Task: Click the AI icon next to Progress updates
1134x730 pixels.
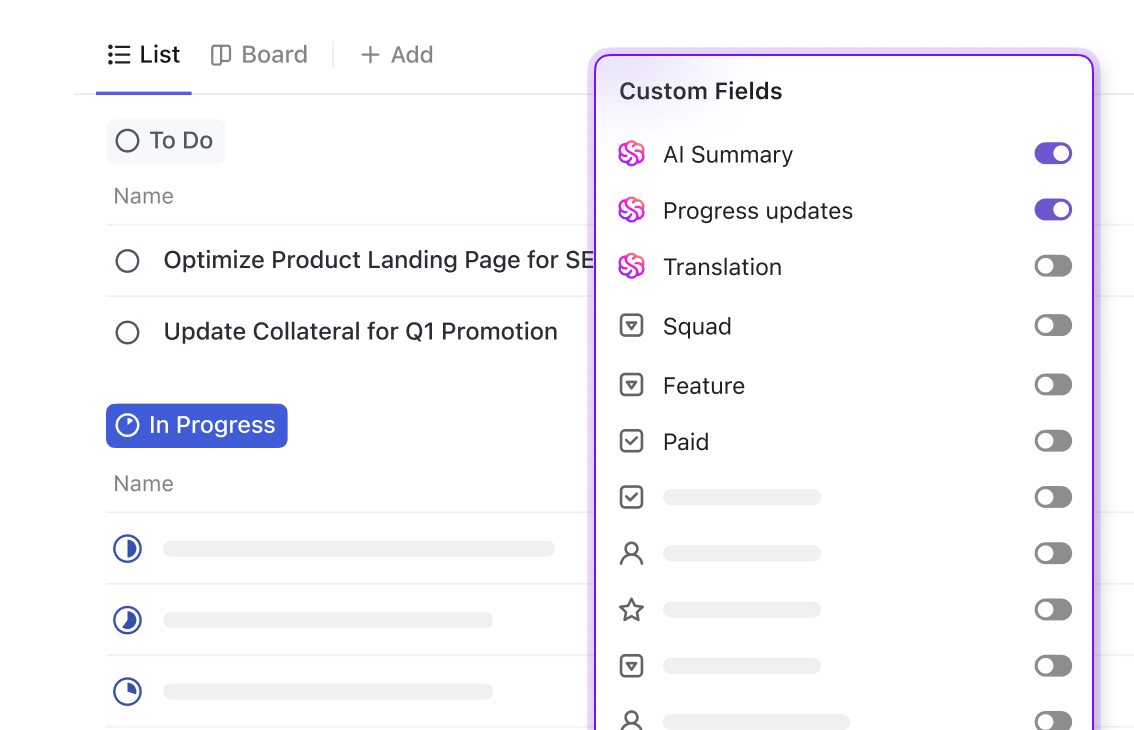Action: (631, 210)
